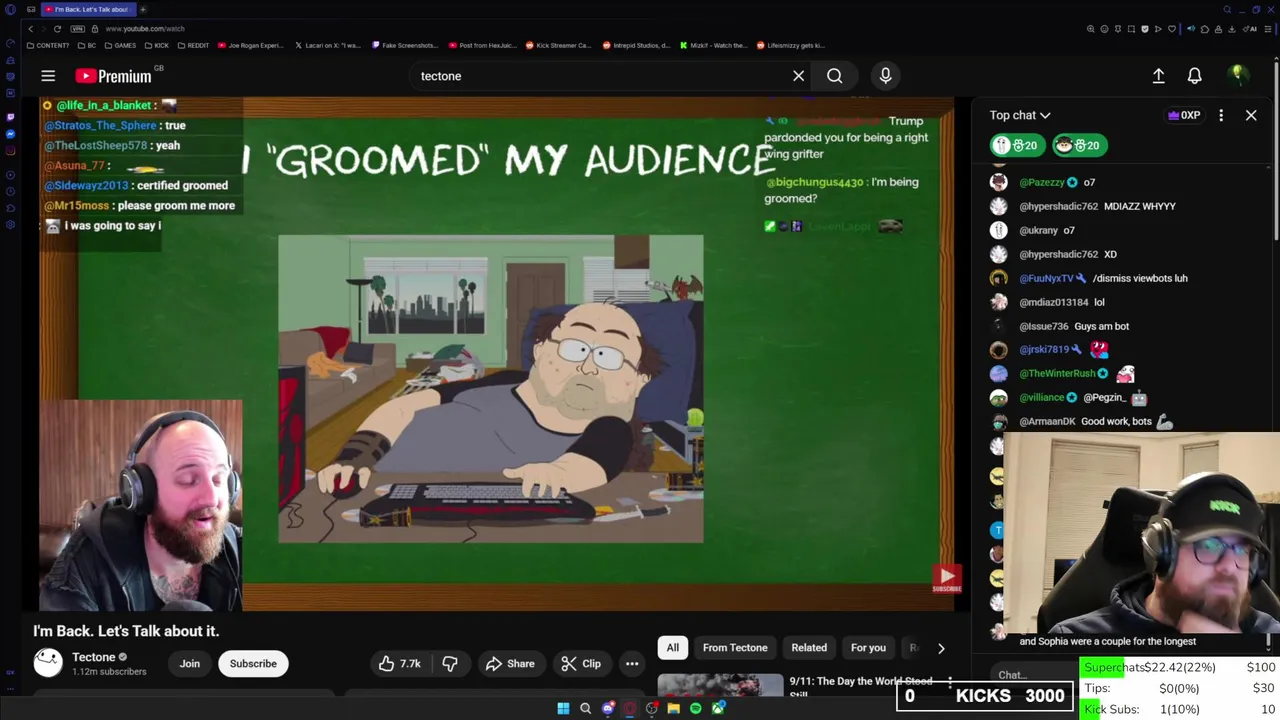Subscribe to the Tectone channel
The height and width of the screenshot is (720, 1280).
coord(253,664)
